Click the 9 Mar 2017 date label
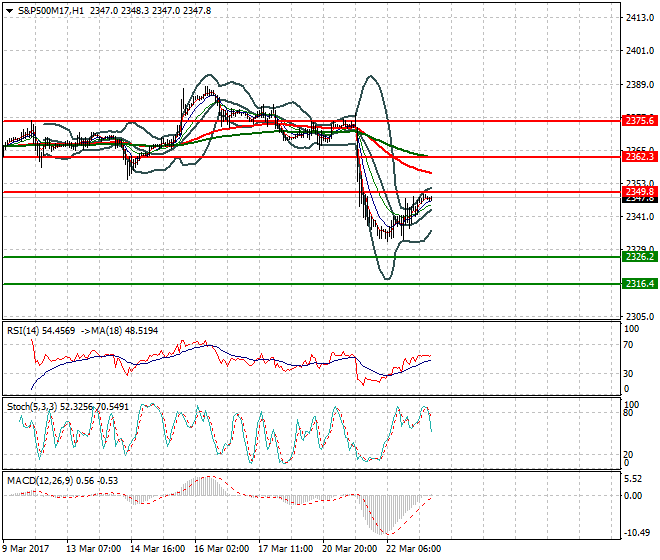The height and width of the screenshot is (560, 660). click(x=25, y=549)
